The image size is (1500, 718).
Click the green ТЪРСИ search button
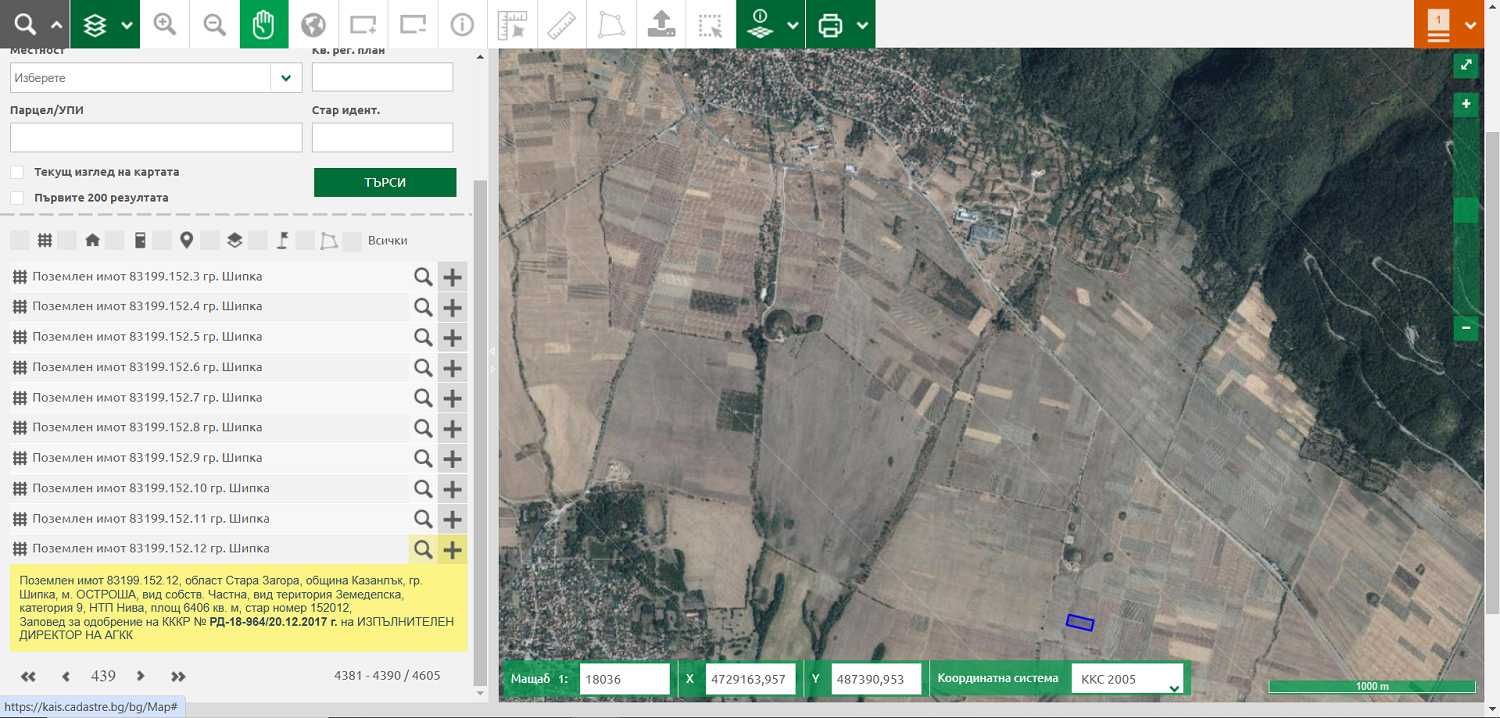[385, 183]
